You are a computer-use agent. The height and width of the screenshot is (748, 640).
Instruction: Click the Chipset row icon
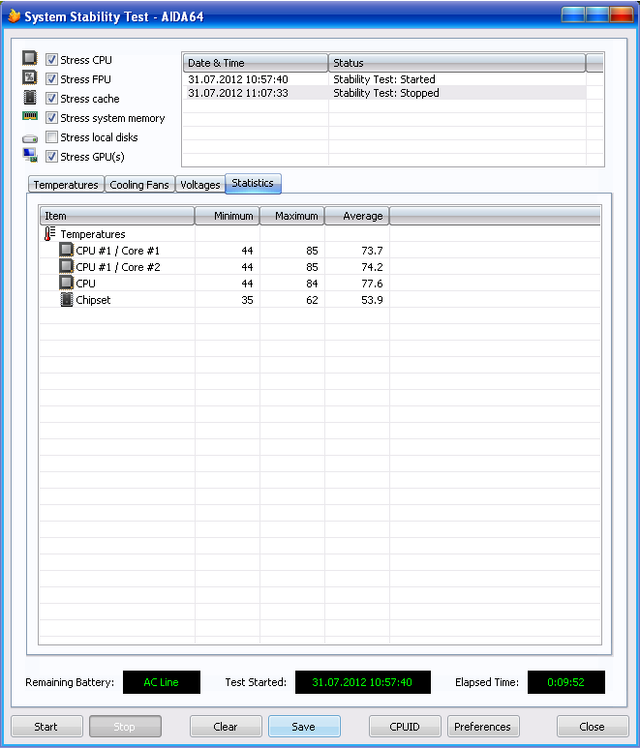(x=67, y=300)
